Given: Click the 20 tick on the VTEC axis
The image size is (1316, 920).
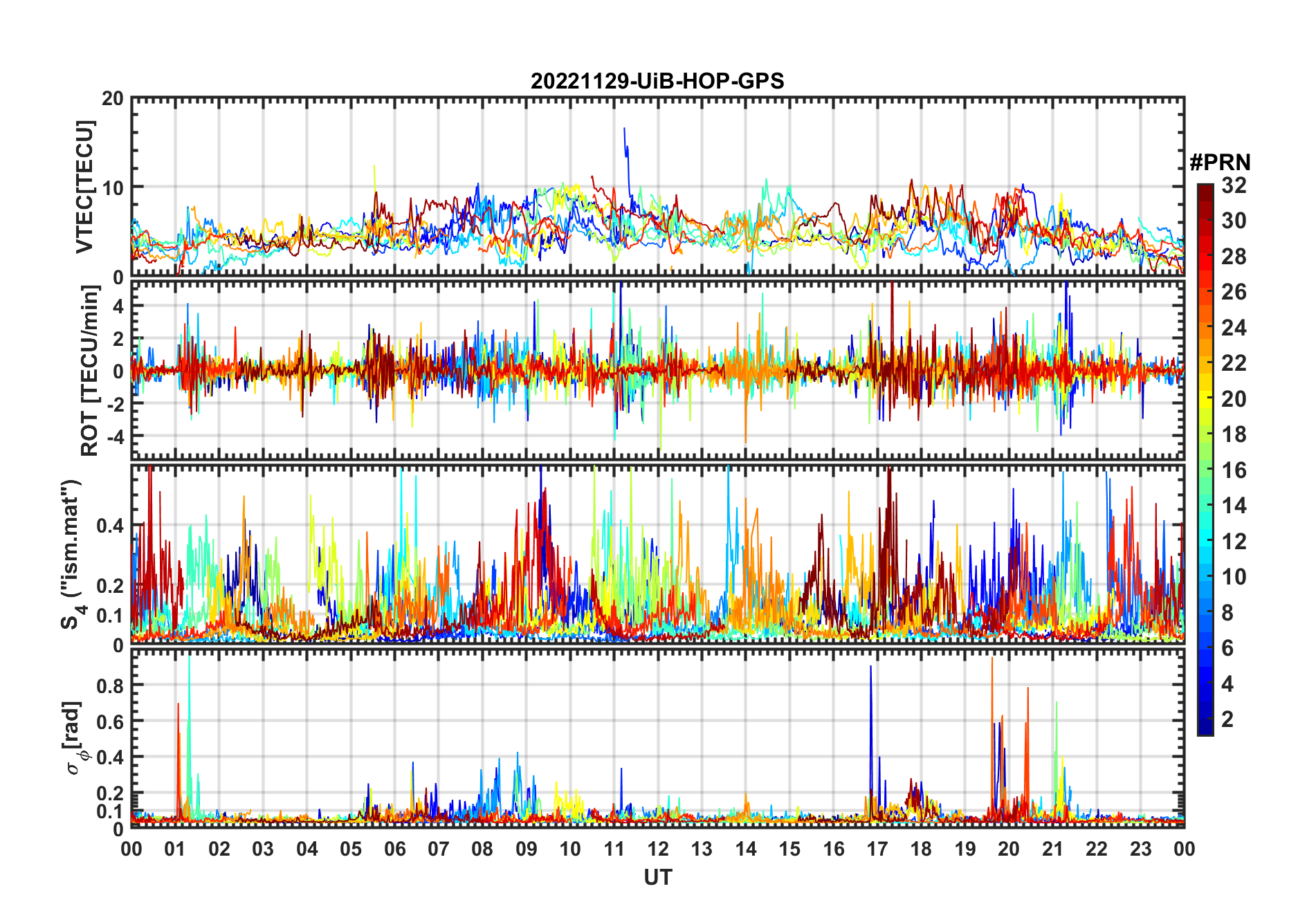Looking at the screenshot, I should pyautogui.click(x=113, y=98).
